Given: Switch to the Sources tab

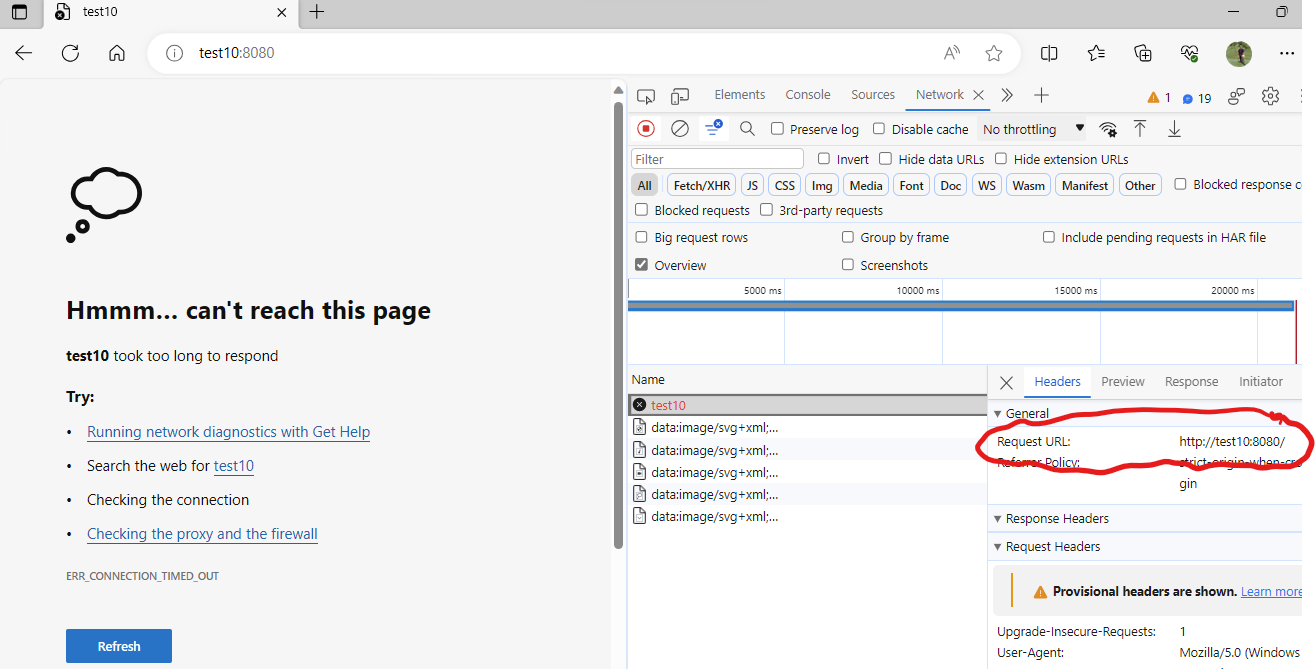Looking at the screenshot, I should pos(873,95).
